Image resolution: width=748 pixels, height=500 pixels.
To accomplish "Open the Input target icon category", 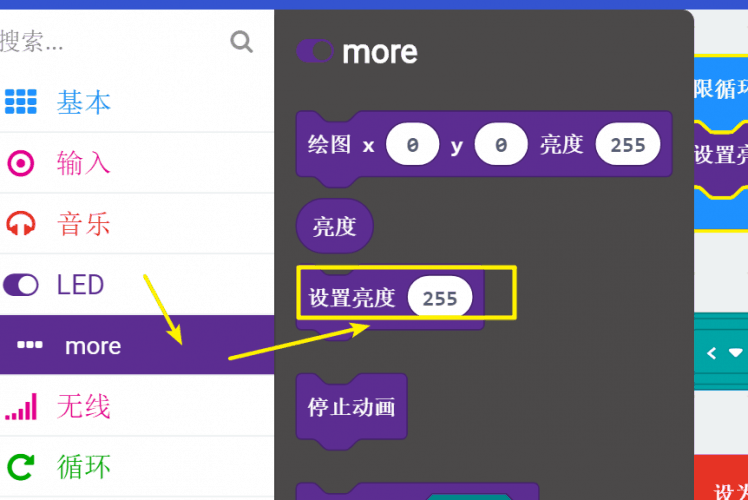I will click(x=21, y=163).
